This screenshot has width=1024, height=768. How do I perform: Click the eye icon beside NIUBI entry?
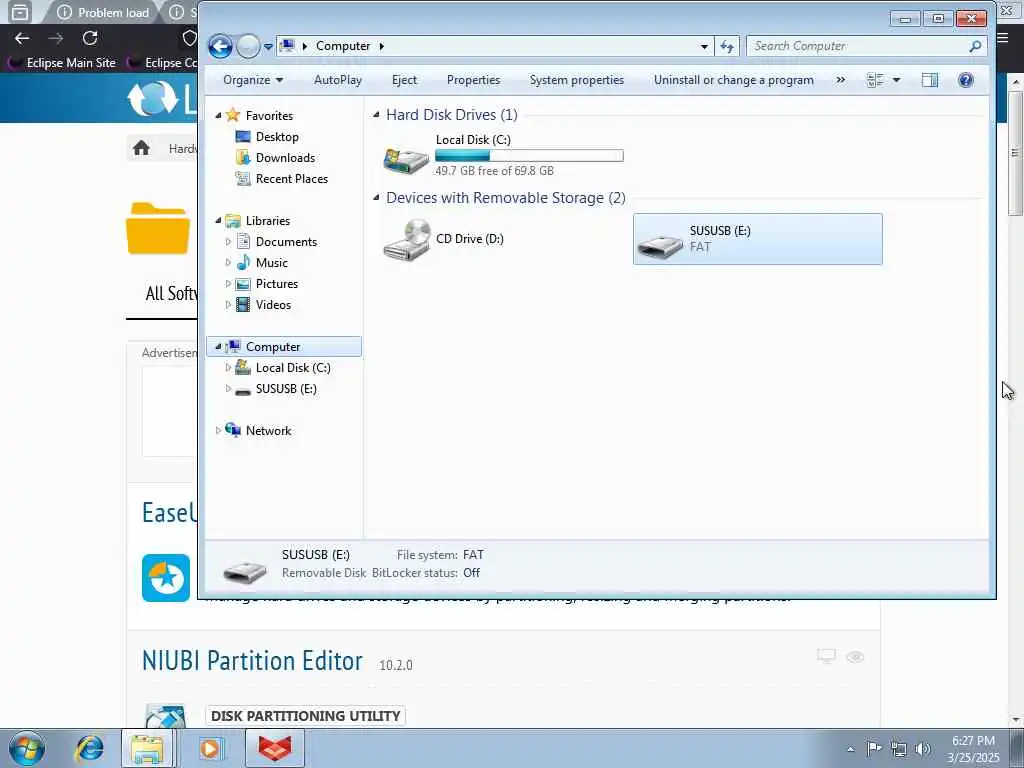click(x=855, y=657)
